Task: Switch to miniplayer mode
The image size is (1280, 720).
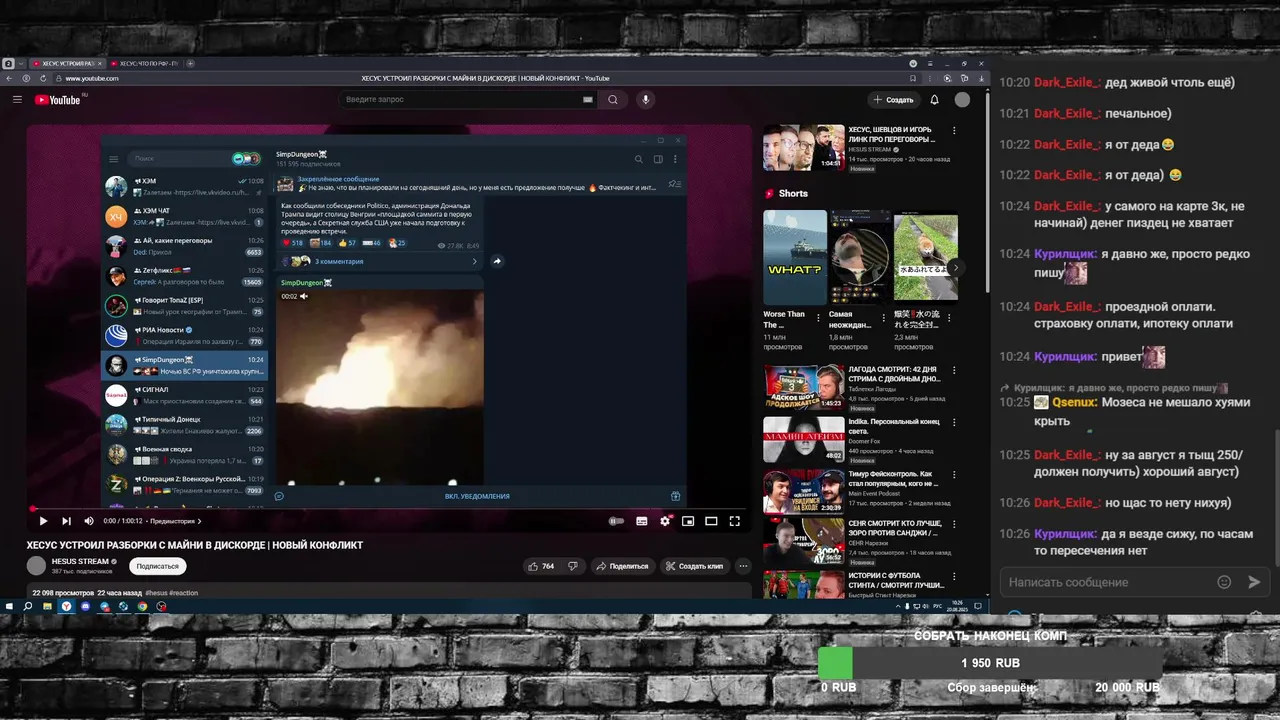Action: coord(688,521)
